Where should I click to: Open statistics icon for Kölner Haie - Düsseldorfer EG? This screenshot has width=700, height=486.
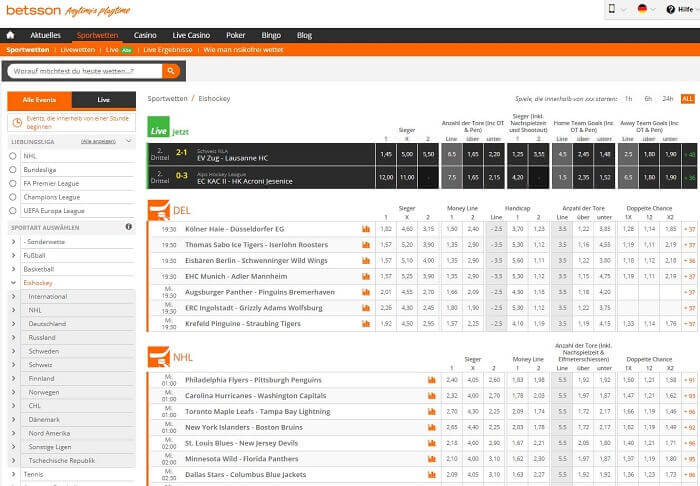click(x=366, y=229)
